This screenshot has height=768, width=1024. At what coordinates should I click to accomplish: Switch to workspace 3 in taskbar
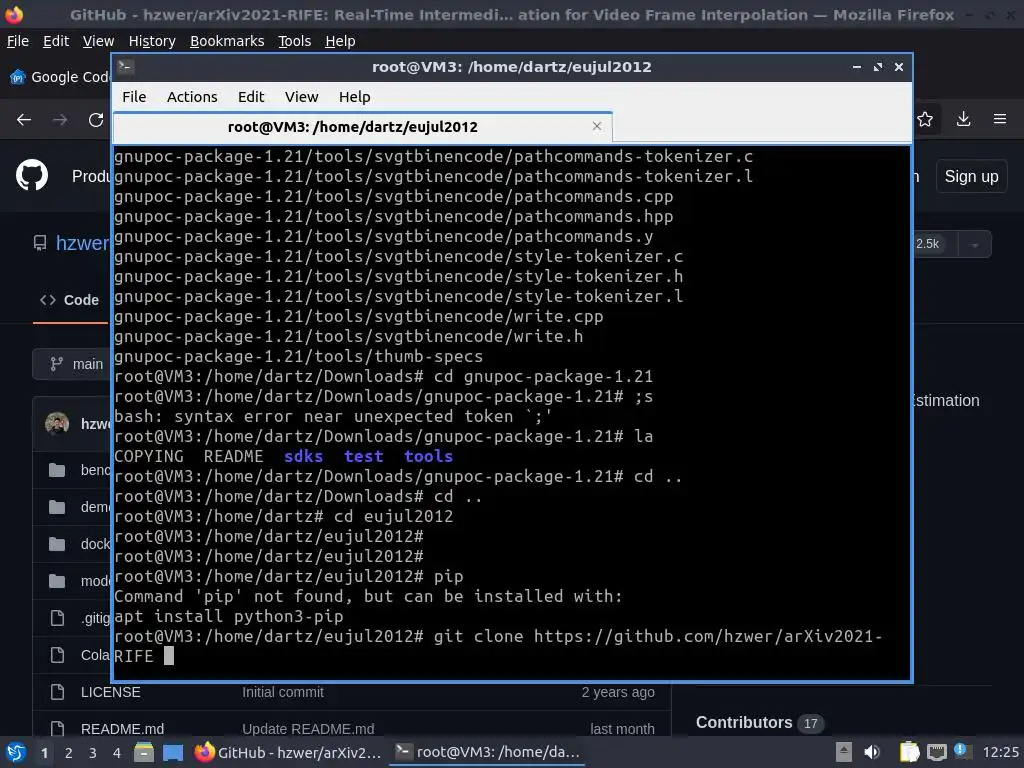93,753
